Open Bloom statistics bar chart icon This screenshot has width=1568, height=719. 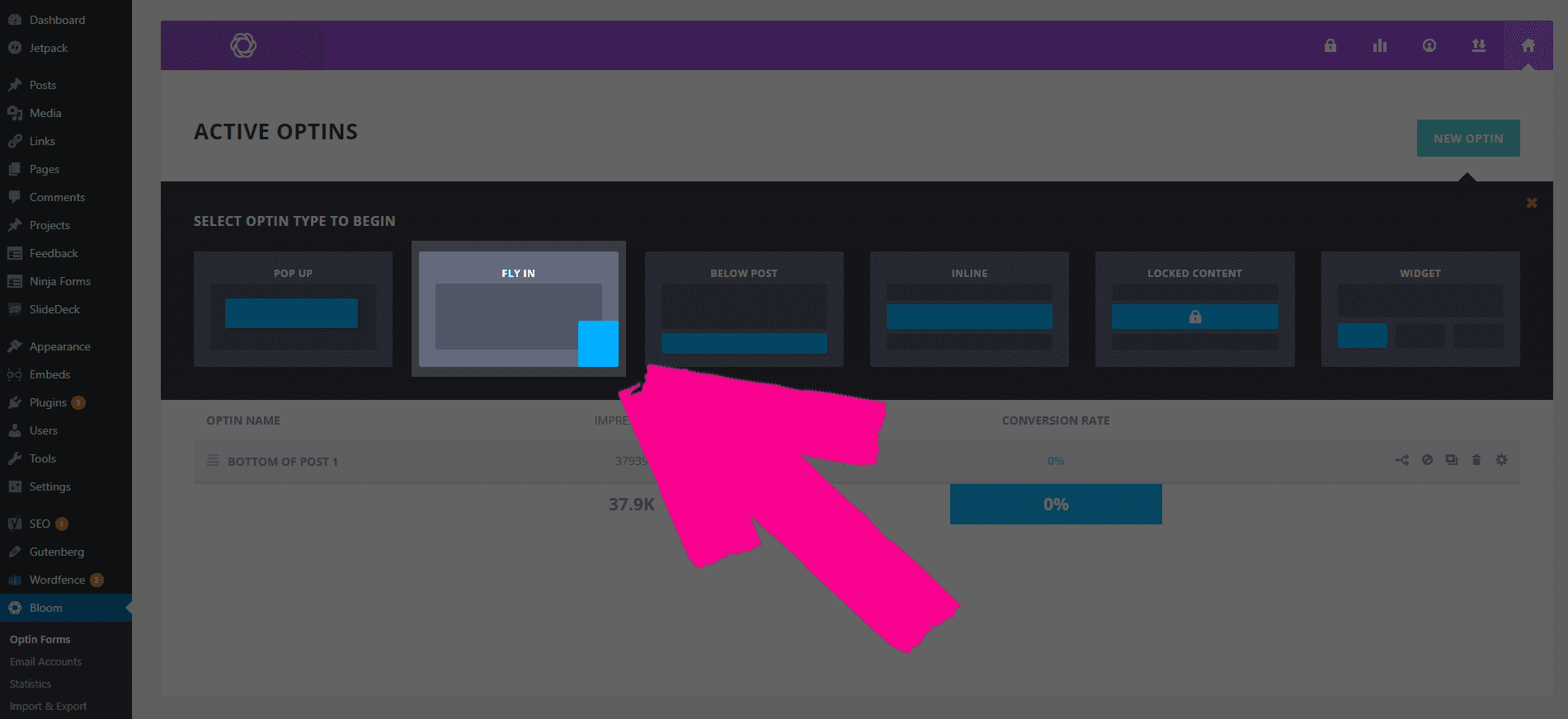point(1380,45)
